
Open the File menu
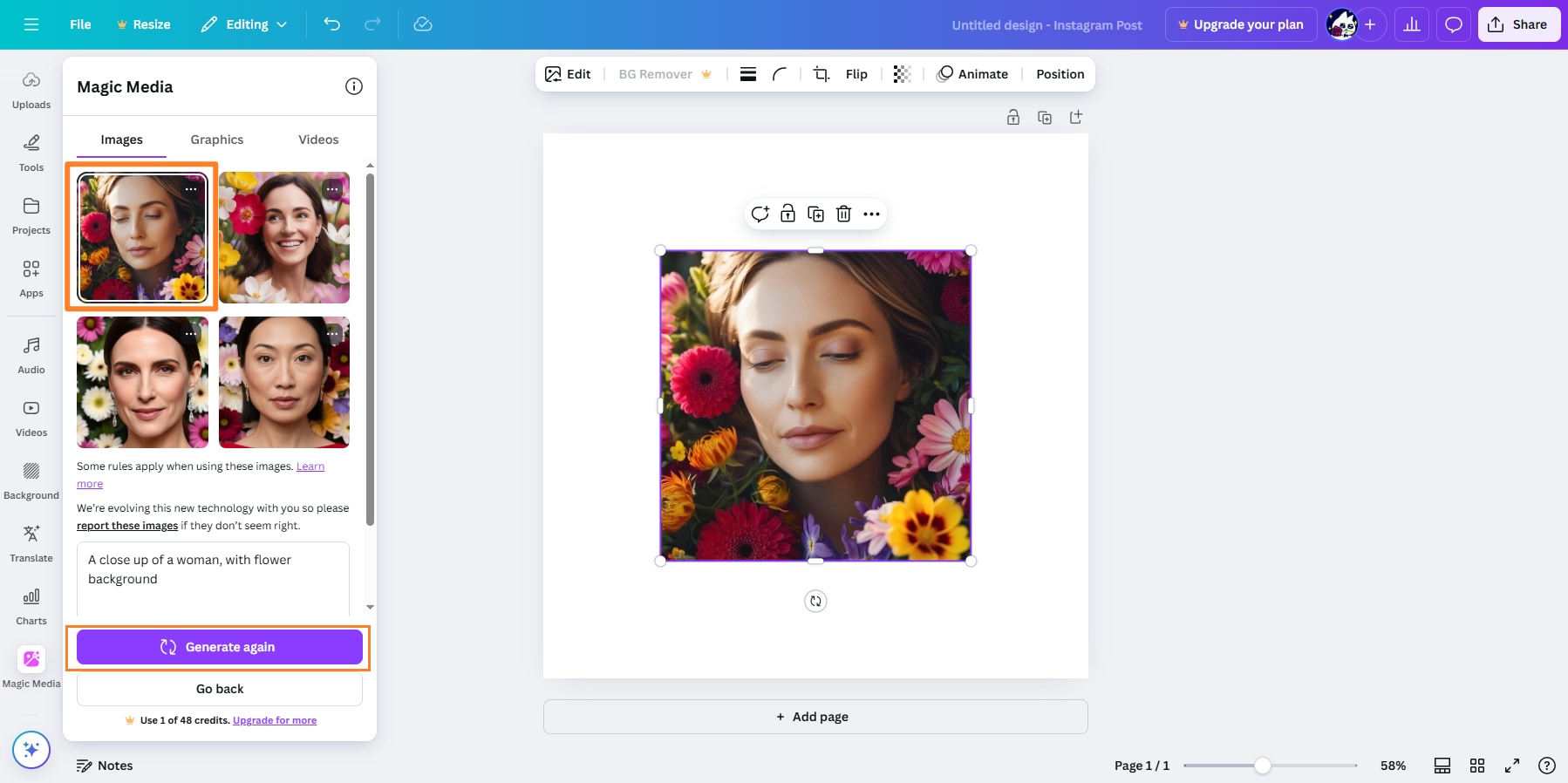click(80, 24)
